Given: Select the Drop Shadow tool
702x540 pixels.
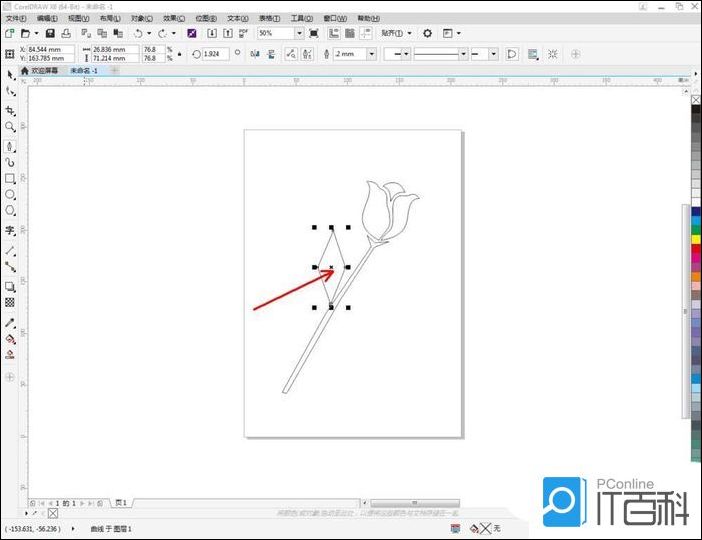Looking at the screenshot, I should [10, 287].
